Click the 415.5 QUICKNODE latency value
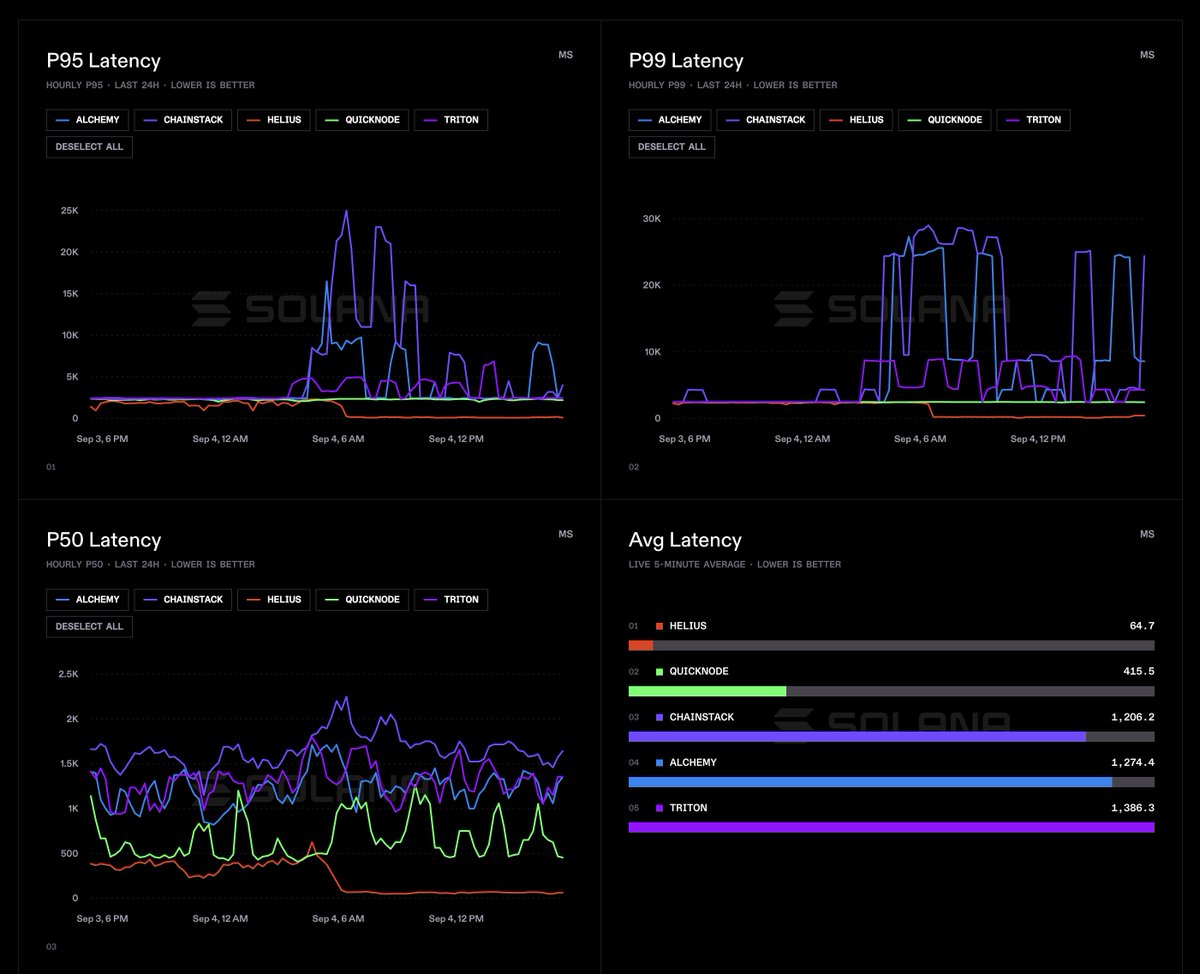 (1139, 672)
